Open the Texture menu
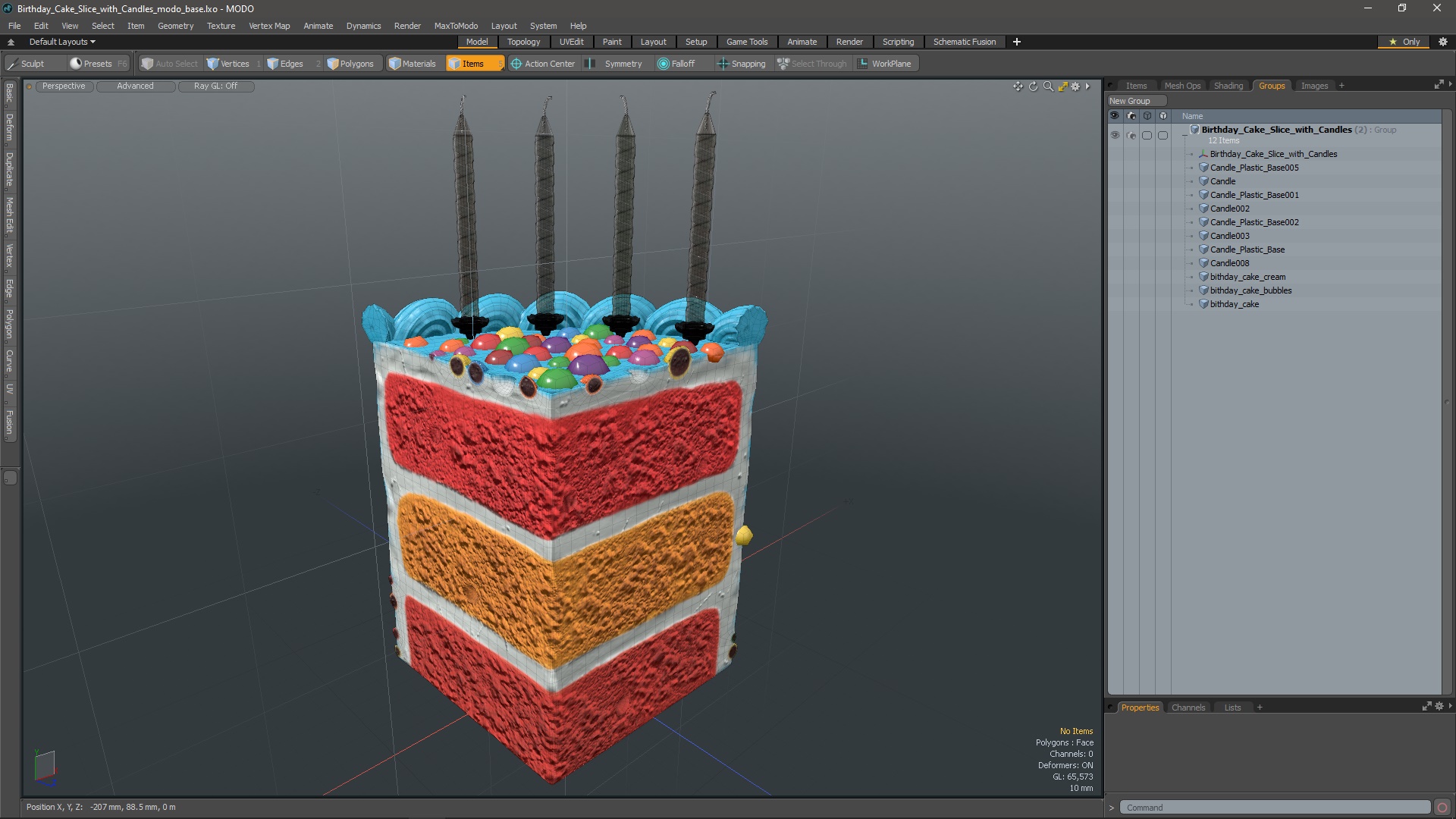This screenshot has width=1456, height=819. pyautogui.click(x=221, y=26)
